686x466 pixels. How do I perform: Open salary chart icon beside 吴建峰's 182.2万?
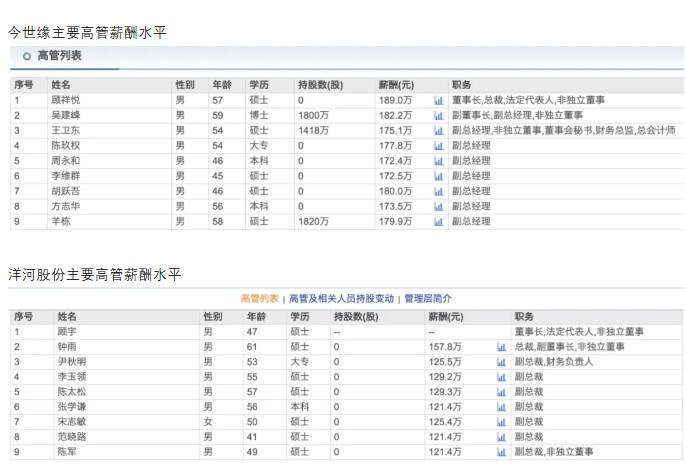point(438,116)
